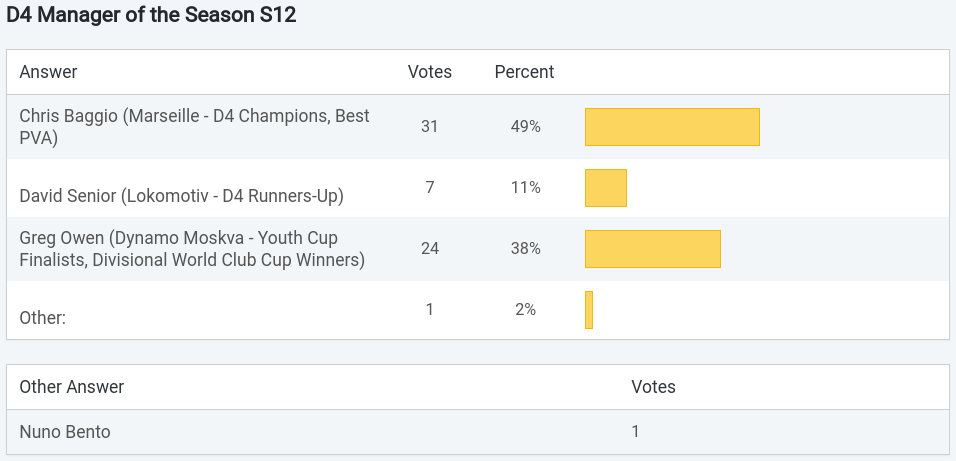
Task: Select the Greg Owen answer text
Action: pyautogui.click(x=192, y=249)
